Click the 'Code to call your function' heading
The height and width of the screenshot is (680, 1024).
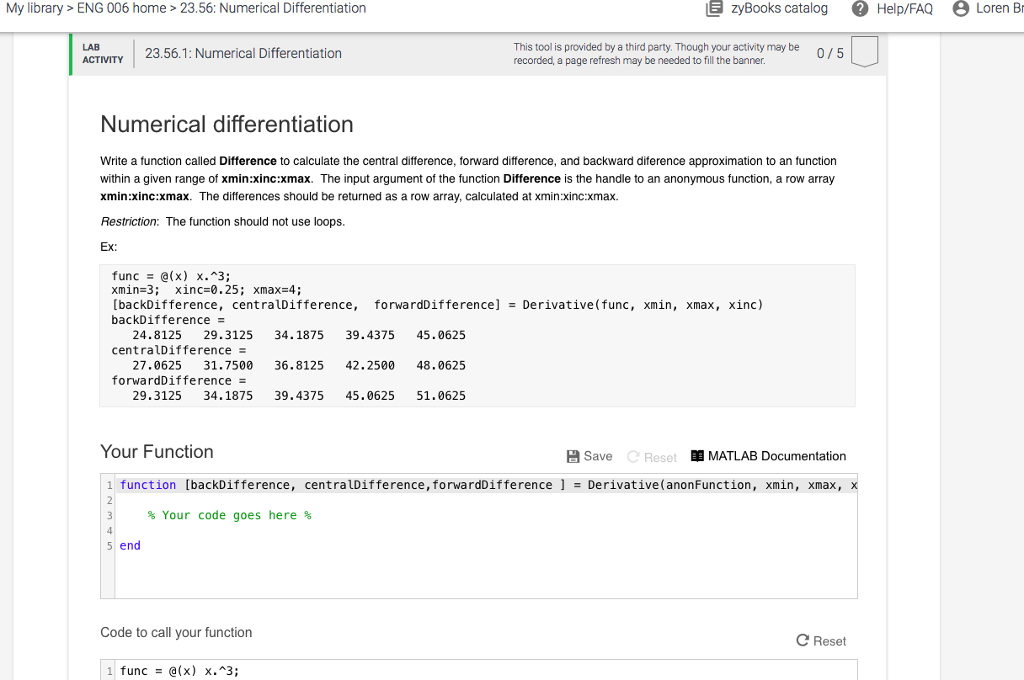click(176, 632)
